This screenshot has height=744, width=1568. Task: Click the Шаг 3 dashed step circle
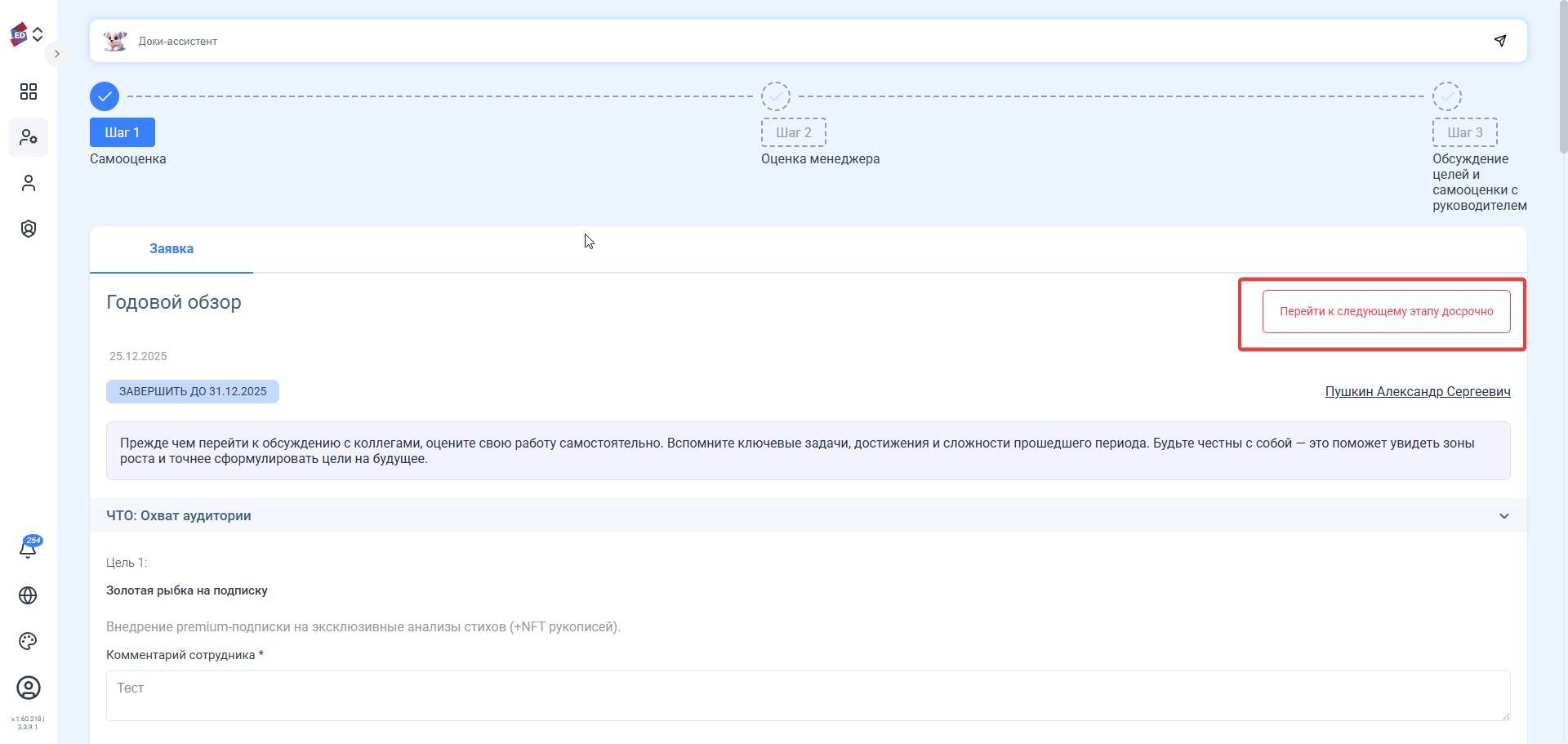tap(1446, 96)
